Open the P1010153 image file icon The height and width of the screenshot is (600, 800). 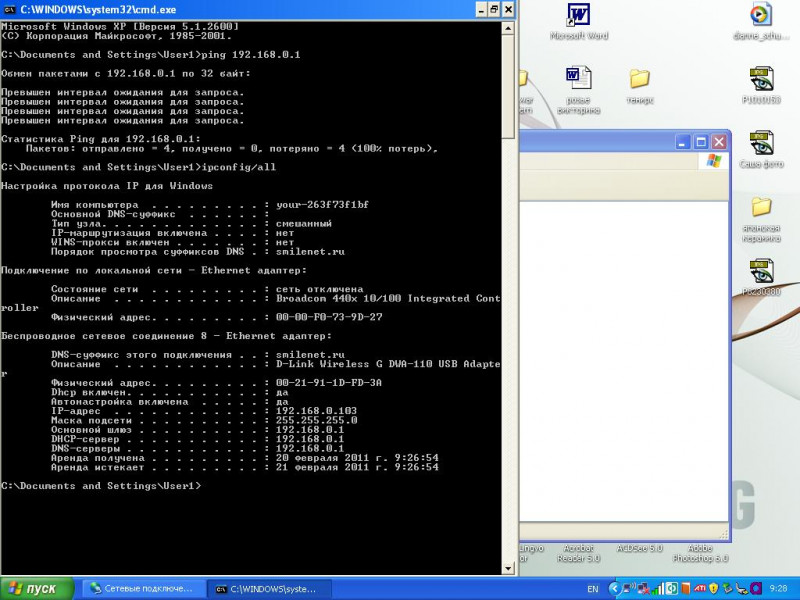(x=761, y=79)
